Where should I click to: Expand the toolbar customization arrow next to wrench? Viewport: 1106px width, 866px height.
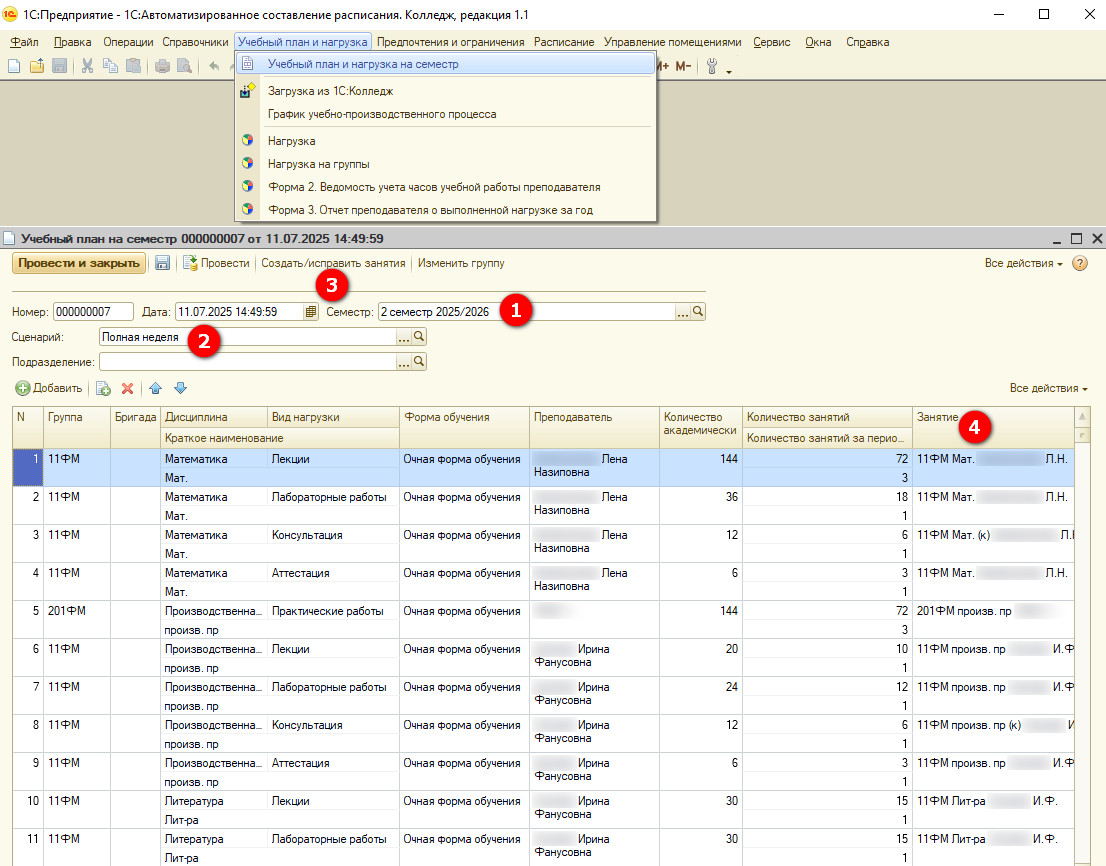[x=729, y=71]
